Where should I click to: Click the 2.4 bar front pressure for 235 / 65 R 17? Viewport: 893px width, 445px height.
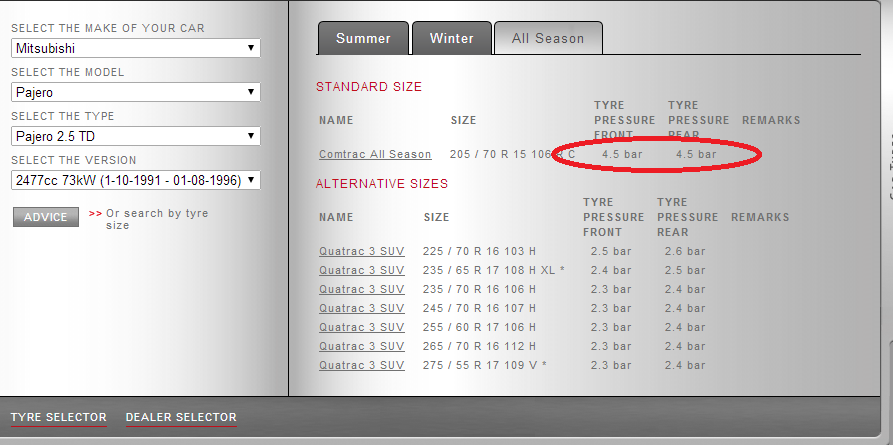[x=611, y=270]
